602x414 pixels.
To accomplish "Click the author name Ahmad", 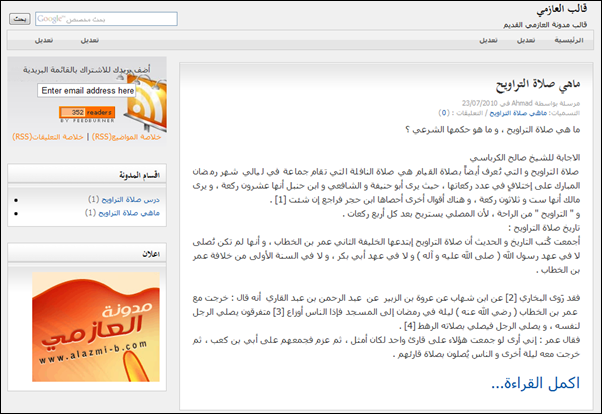I will tap(522, 103).
